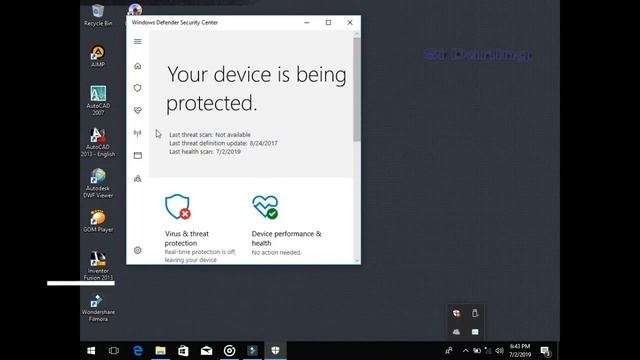
Task: Open the volume speaker tray icon
Action: click(x=500, y=351)
